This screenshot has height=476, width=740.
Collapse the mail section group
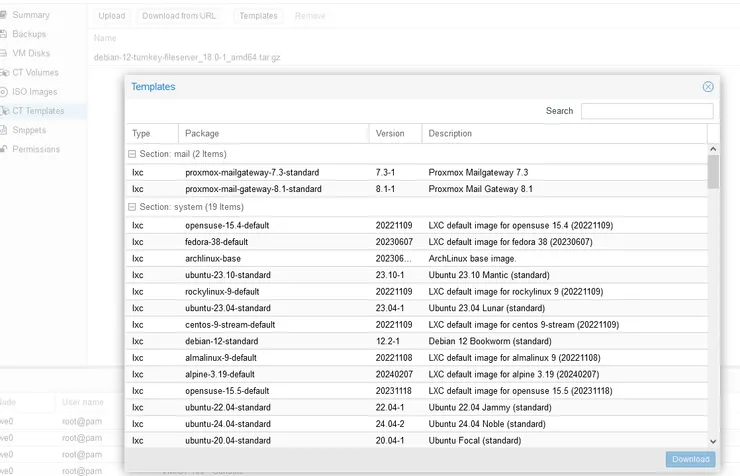pos(132,154)
